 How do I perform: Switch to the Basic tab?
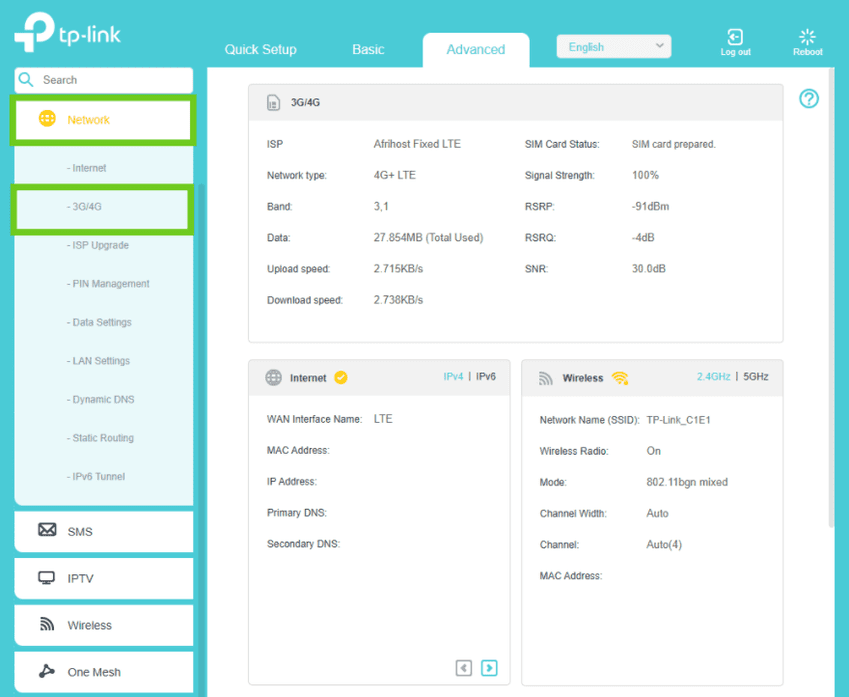368,49
